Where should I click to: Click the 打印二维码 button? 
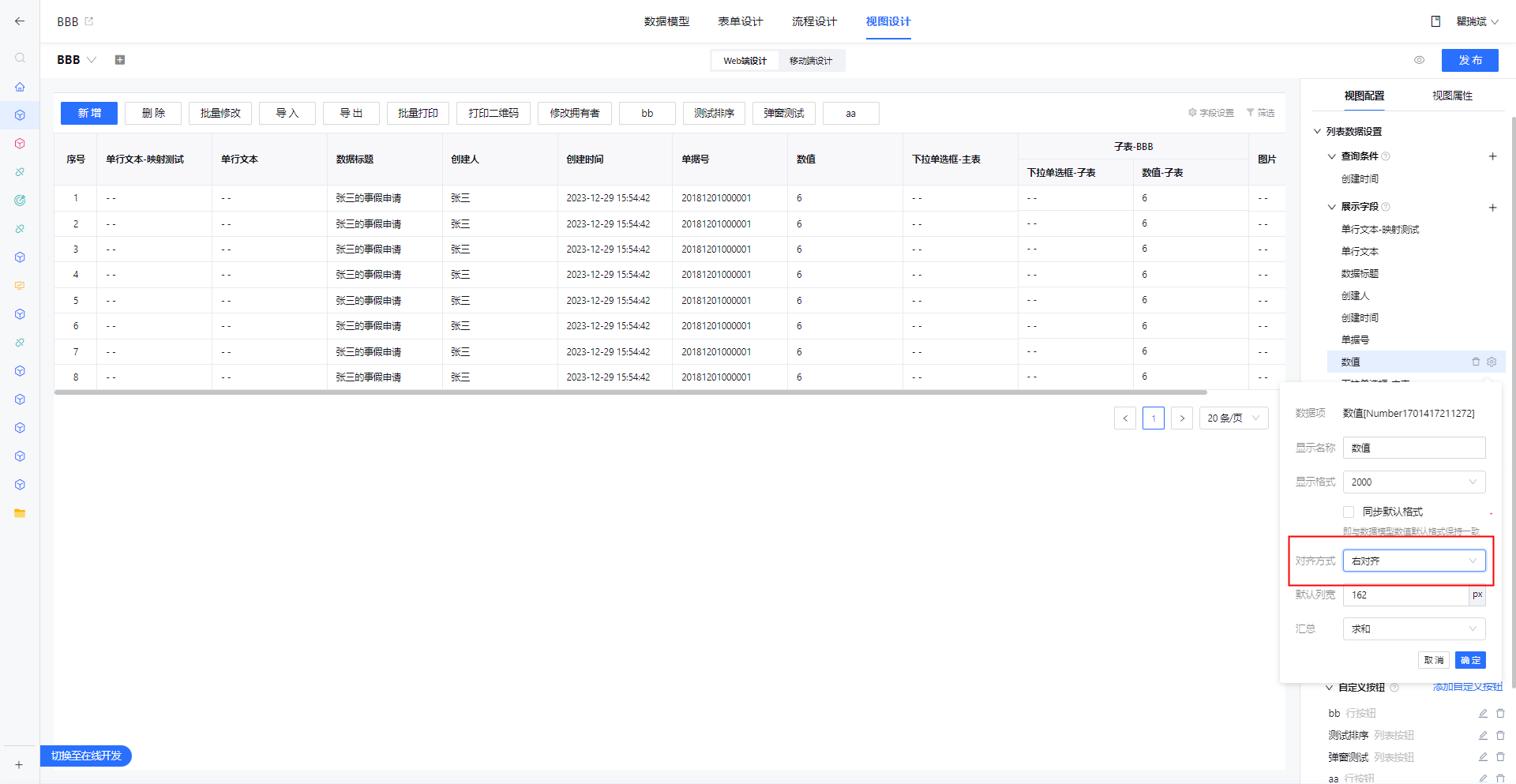[493, 113]
